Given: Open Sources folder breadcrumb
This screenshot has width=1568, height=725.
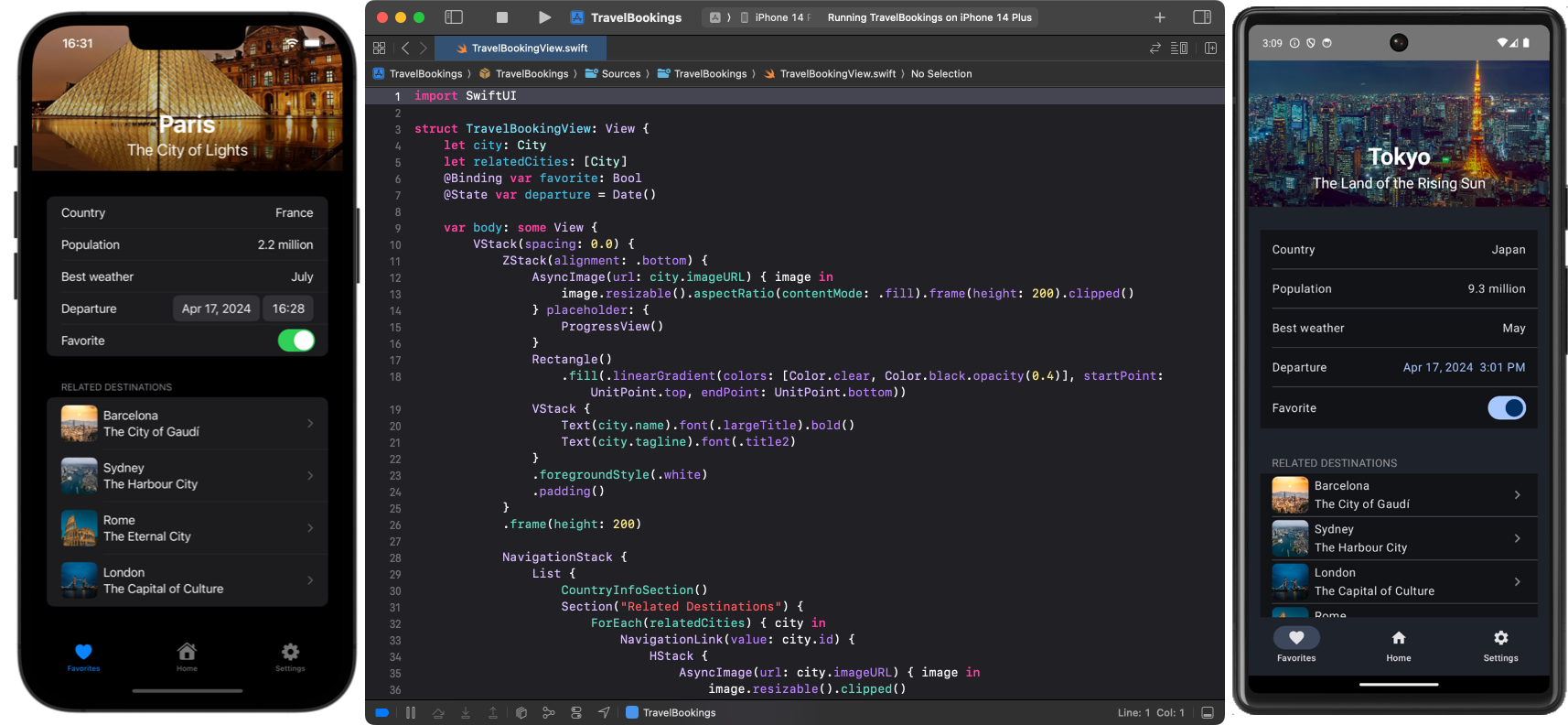Looking at the screenshot, I should coord(613,74).
